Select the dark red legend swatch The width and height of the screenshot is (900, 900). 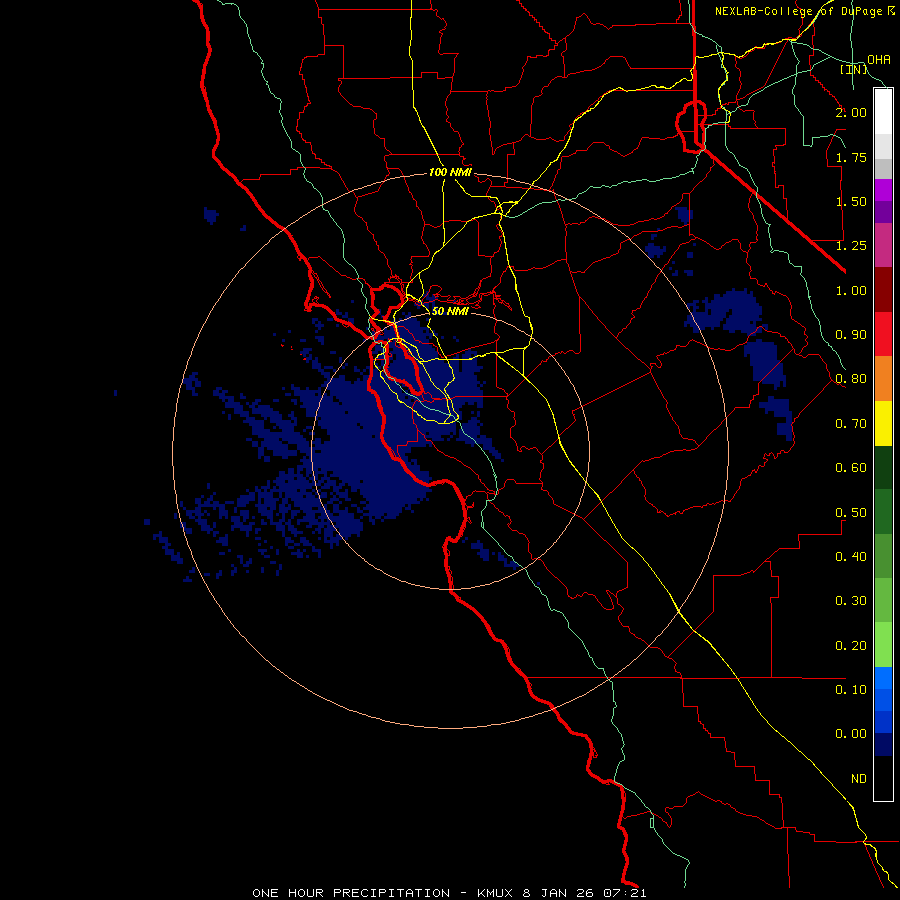(x=883, y=290)
